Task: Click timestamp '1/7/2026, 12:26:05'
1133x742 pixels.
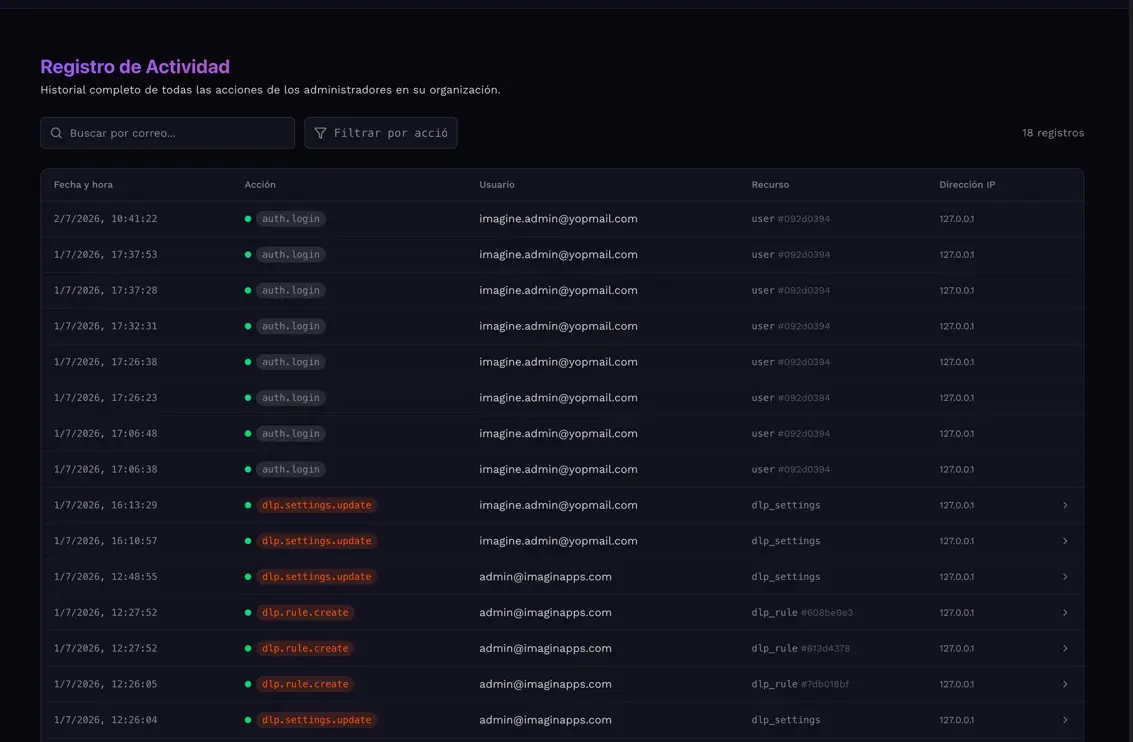Action: point(105,684)
